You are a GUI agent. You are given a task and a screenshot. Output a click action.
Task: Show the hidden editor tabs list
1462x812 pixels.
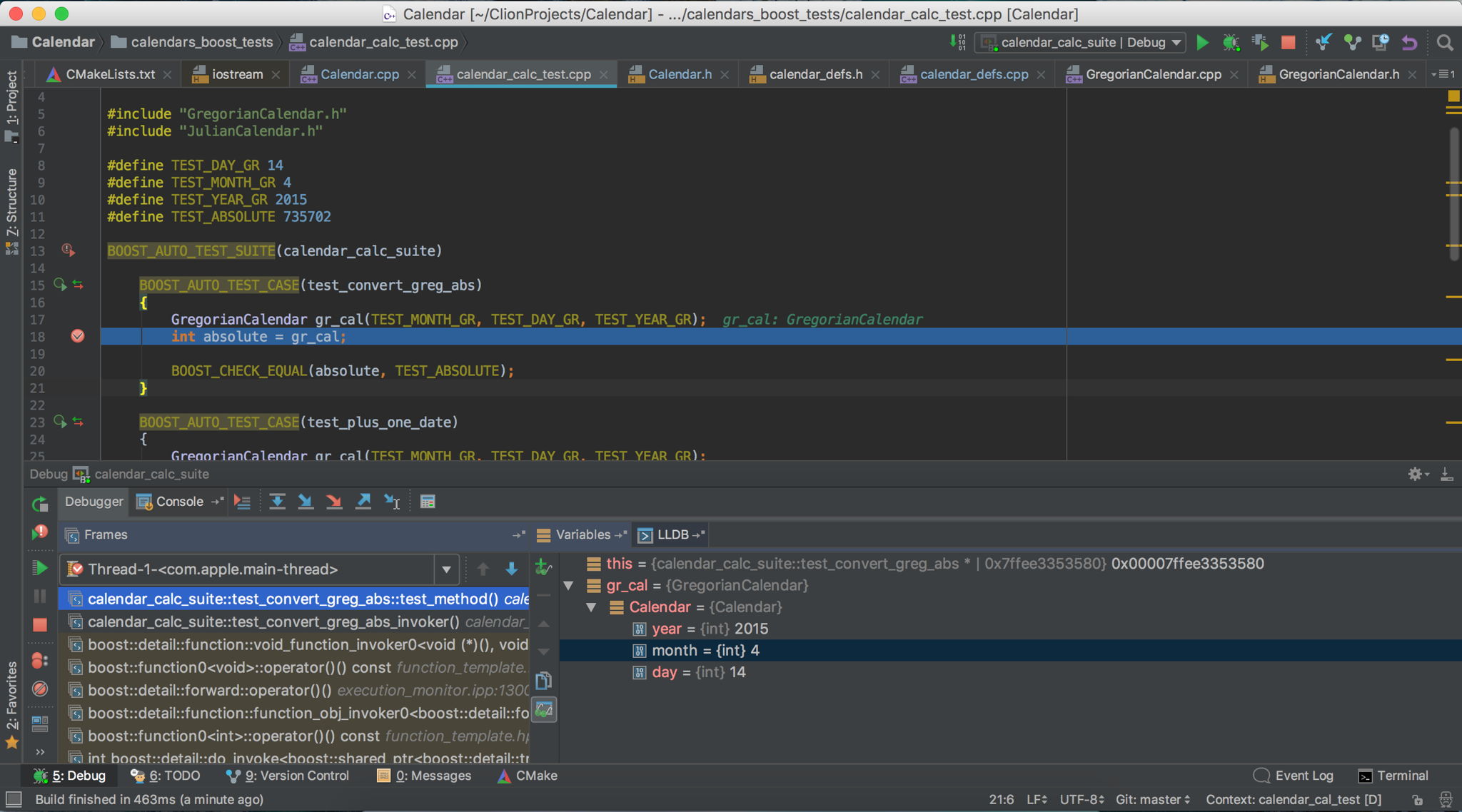(1443, 74)
